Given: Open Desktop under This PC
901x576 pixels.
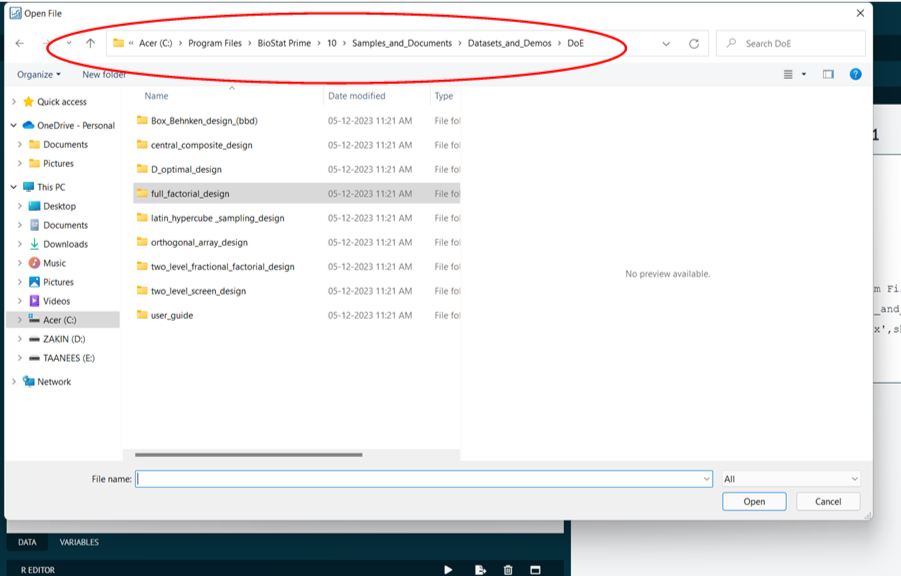Looking at the screenshot, I should tap(59, 206).
